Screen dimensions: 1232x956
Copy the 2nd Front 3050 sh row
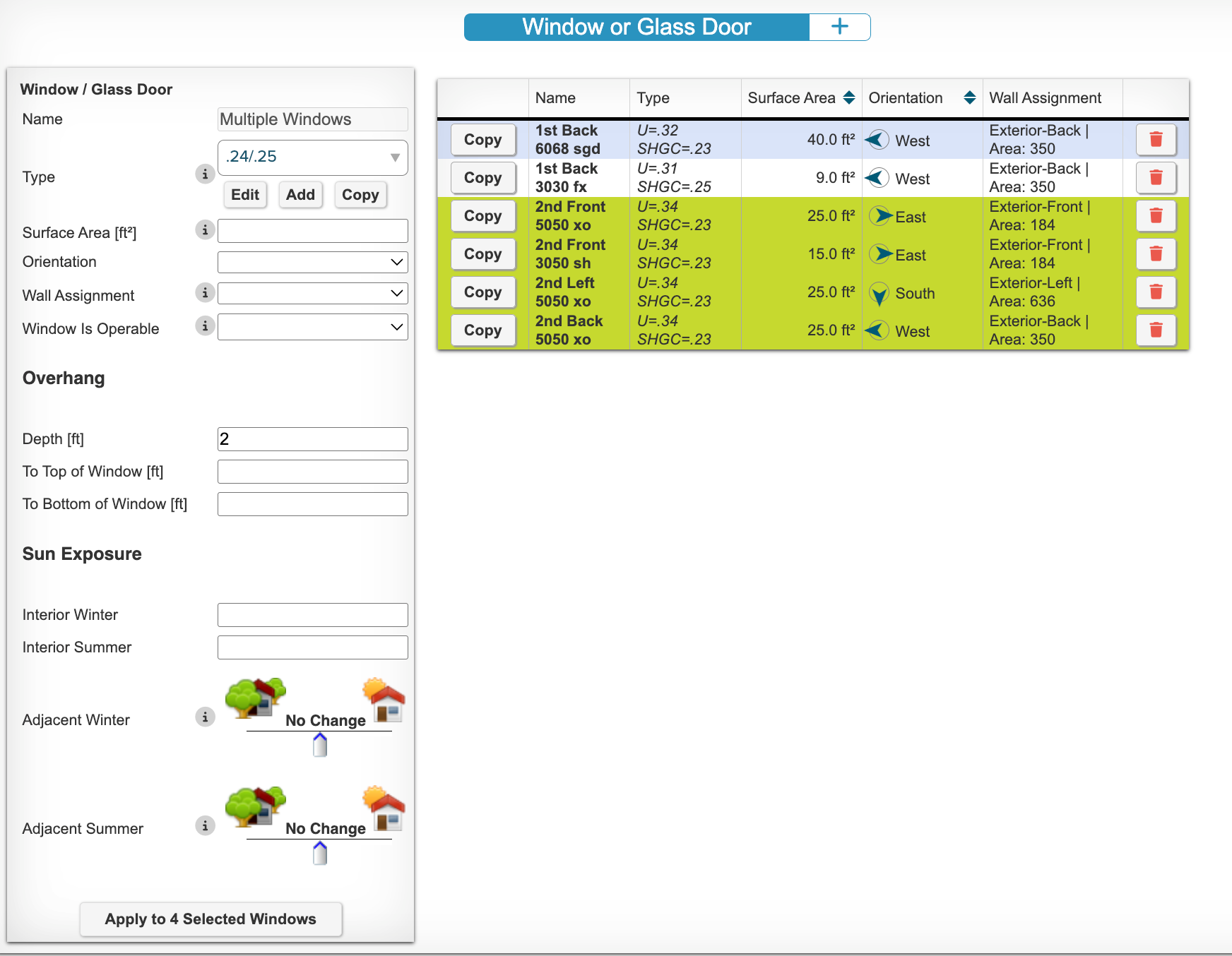click(x=483, y=254)
